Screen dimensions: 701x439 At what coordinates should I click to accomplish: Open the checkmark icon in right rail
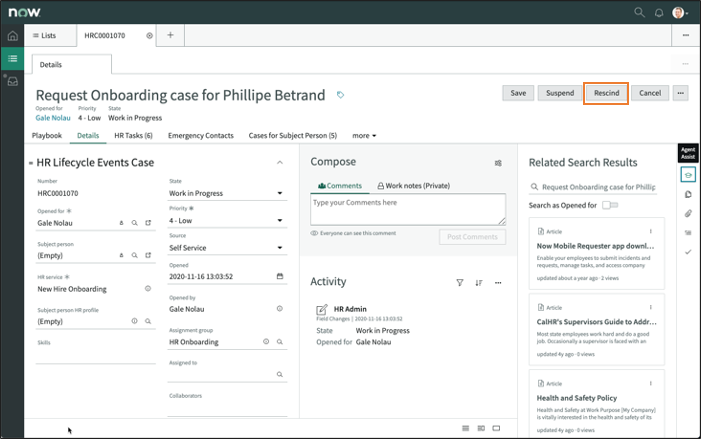(x=688, y=252)
